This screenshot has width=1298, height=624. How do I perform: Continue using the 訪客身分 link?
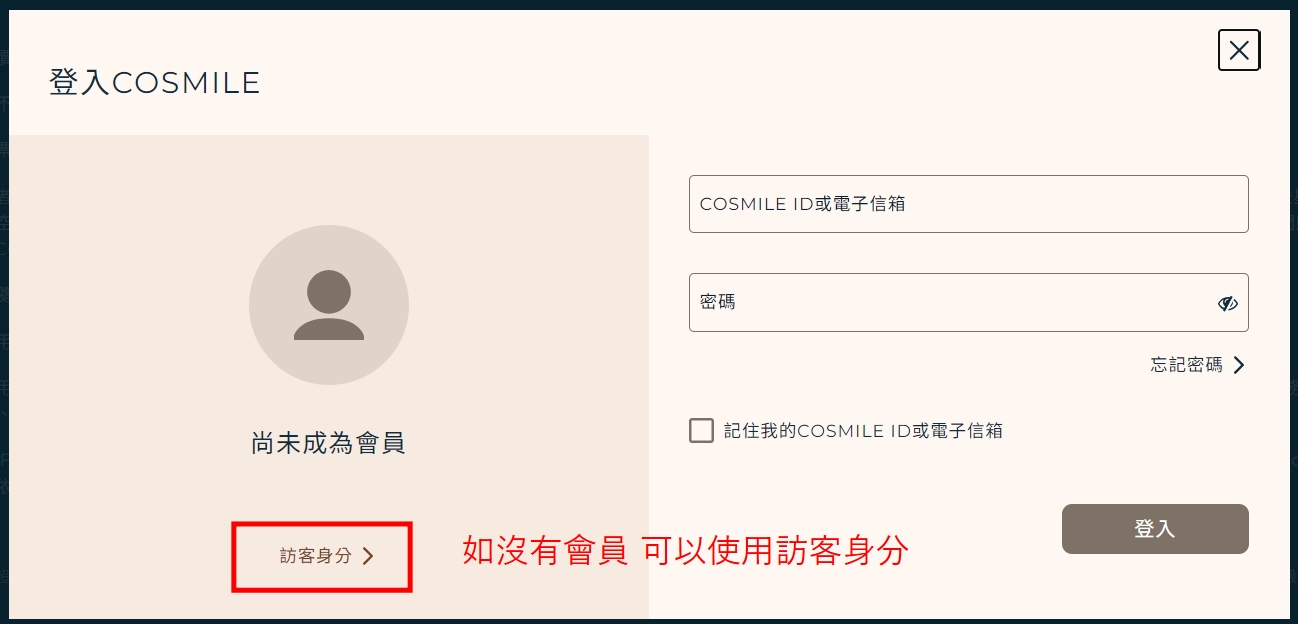tap(316, 556)
